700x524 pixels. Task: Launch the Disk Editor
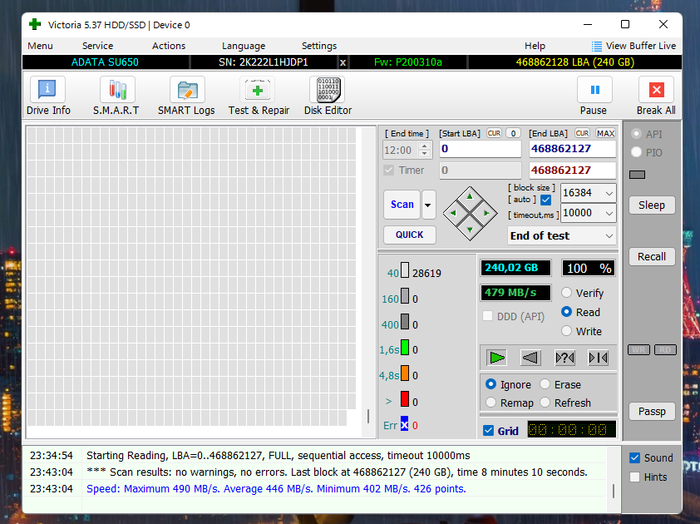tap(328, 97)
